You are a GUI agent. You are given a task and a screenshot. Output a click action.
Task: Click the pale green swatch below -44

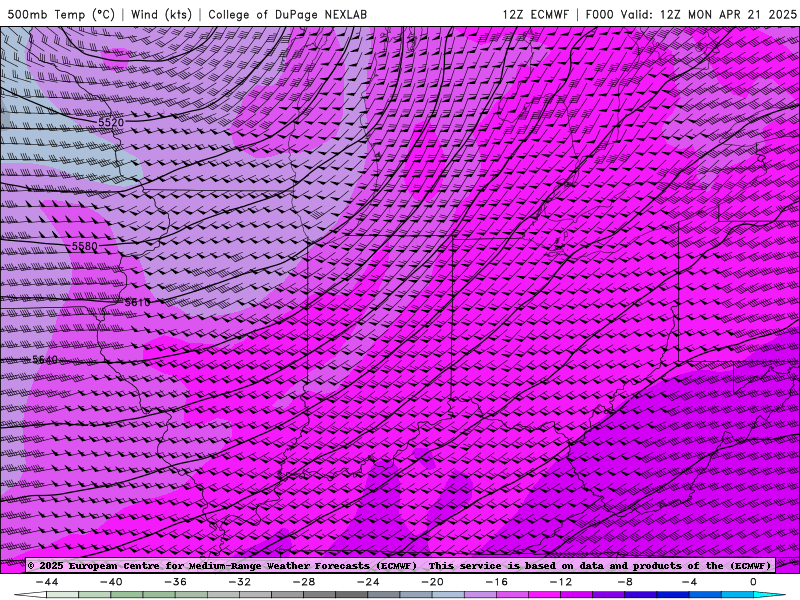[x=62, y=595]
